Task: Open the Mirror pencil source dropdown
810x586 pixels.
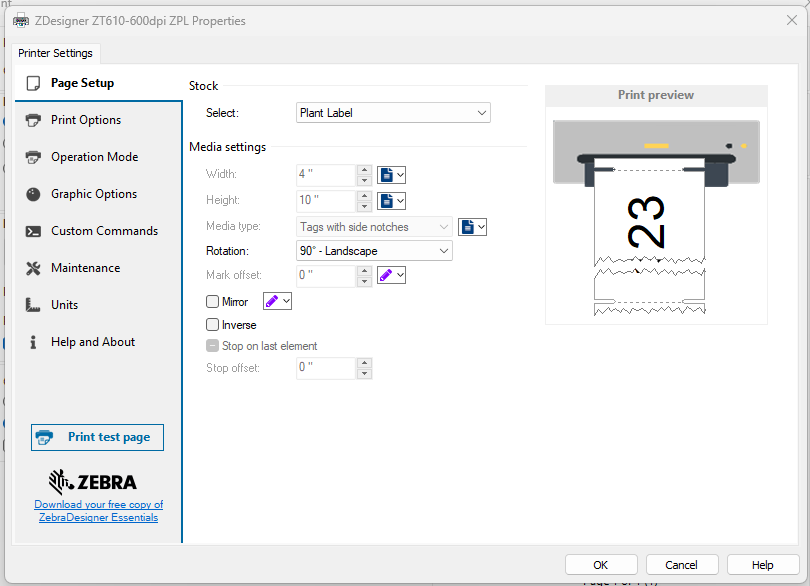Action: tap(277, 301)
